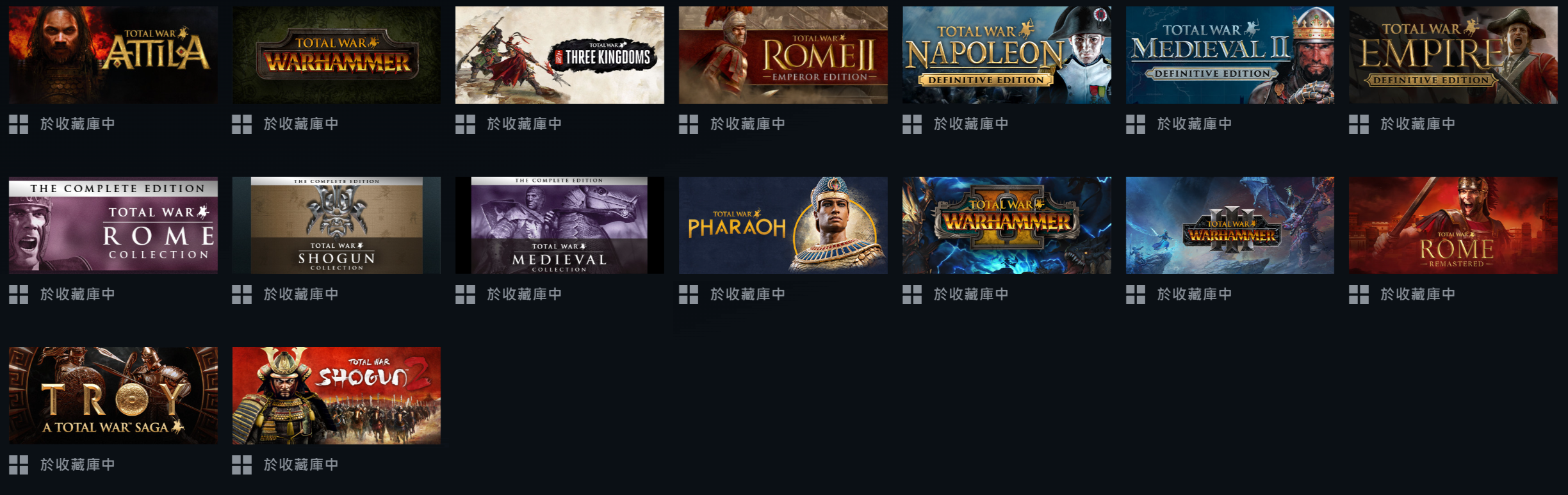Click library grid icon under Empire

click(1359, 124)
